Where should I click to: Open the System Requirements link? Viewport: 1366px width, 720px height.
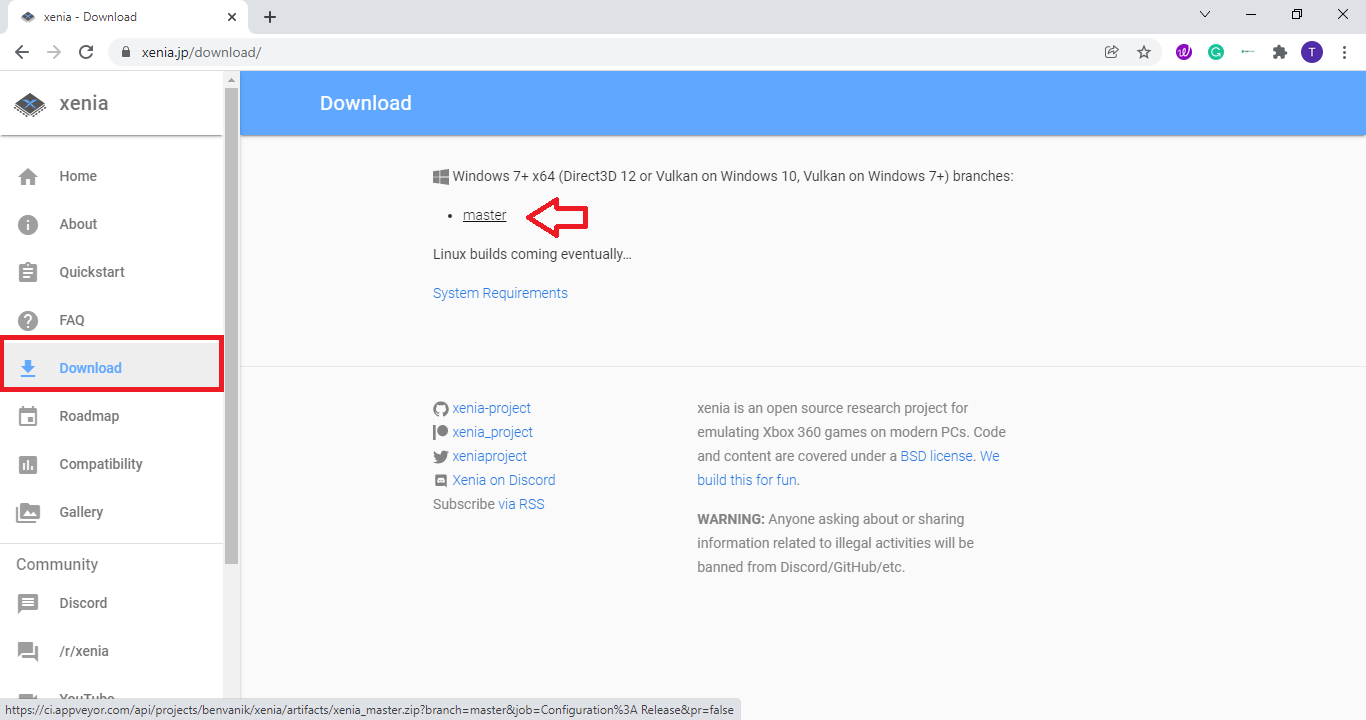[x=500, y=293]
